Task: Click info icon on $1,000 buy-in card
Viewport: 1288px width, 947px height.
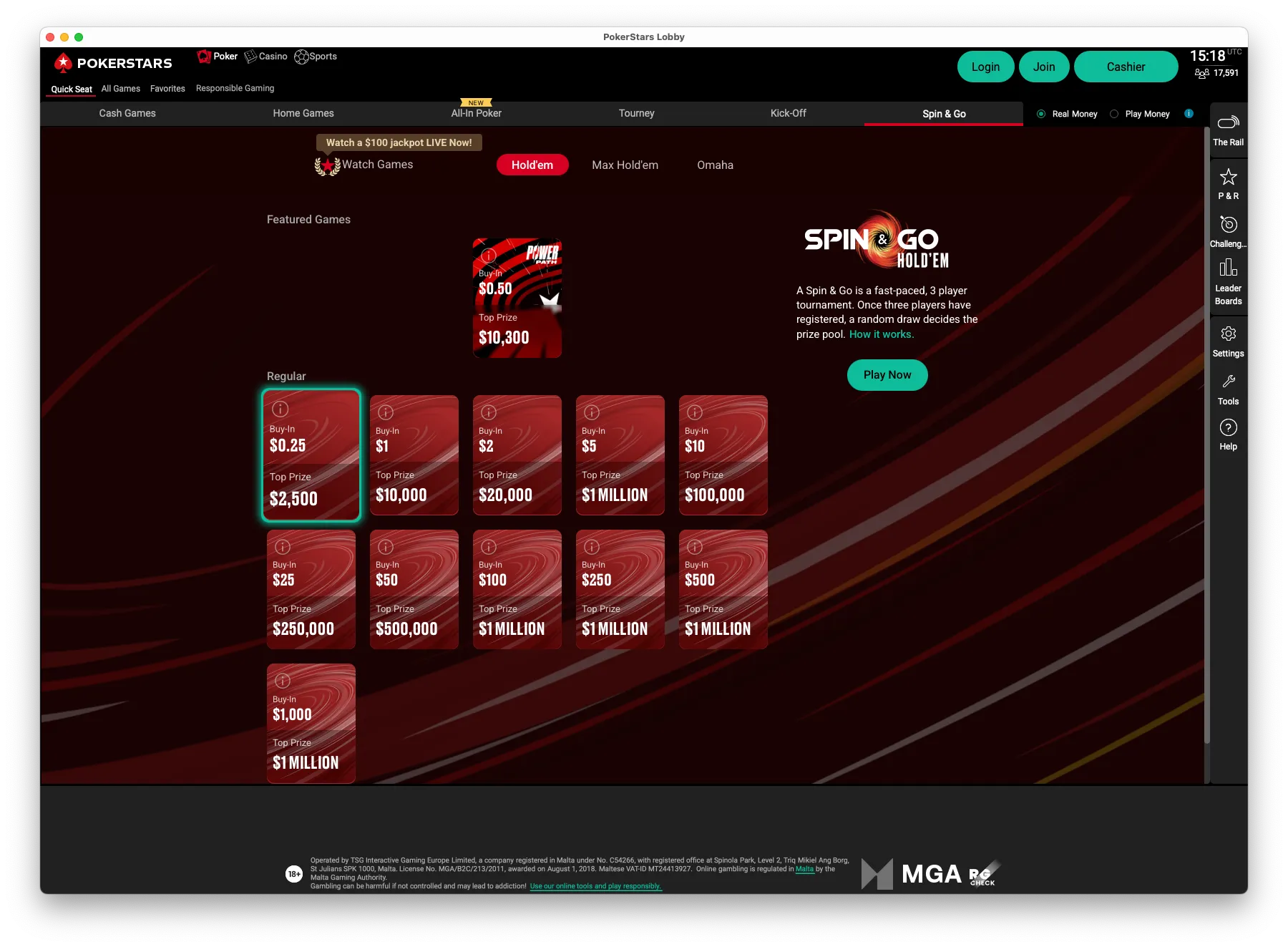Action: (x=283, y=681)
